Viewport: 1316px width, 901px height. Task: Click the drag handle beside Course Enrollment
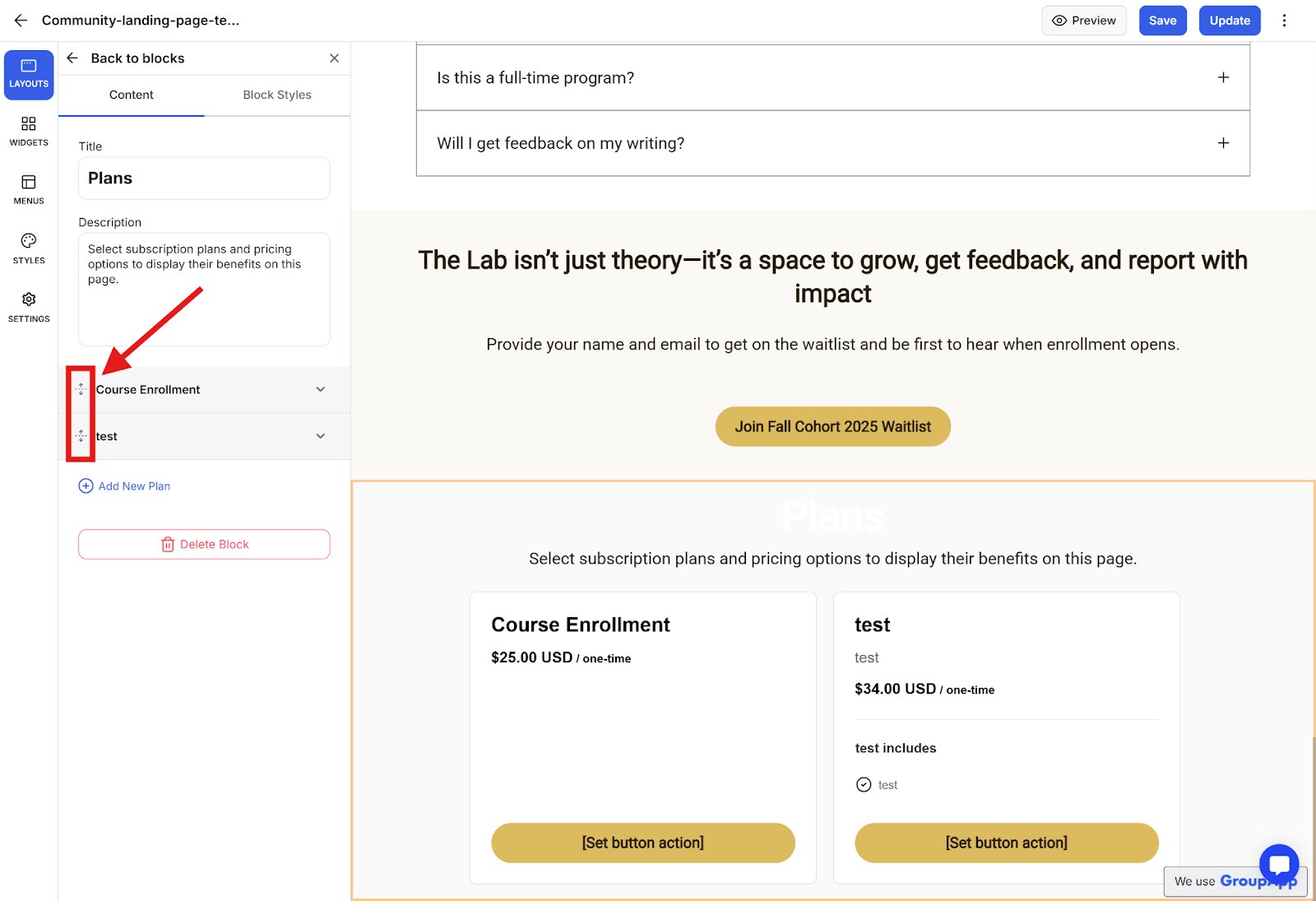[x=81, y=389]
